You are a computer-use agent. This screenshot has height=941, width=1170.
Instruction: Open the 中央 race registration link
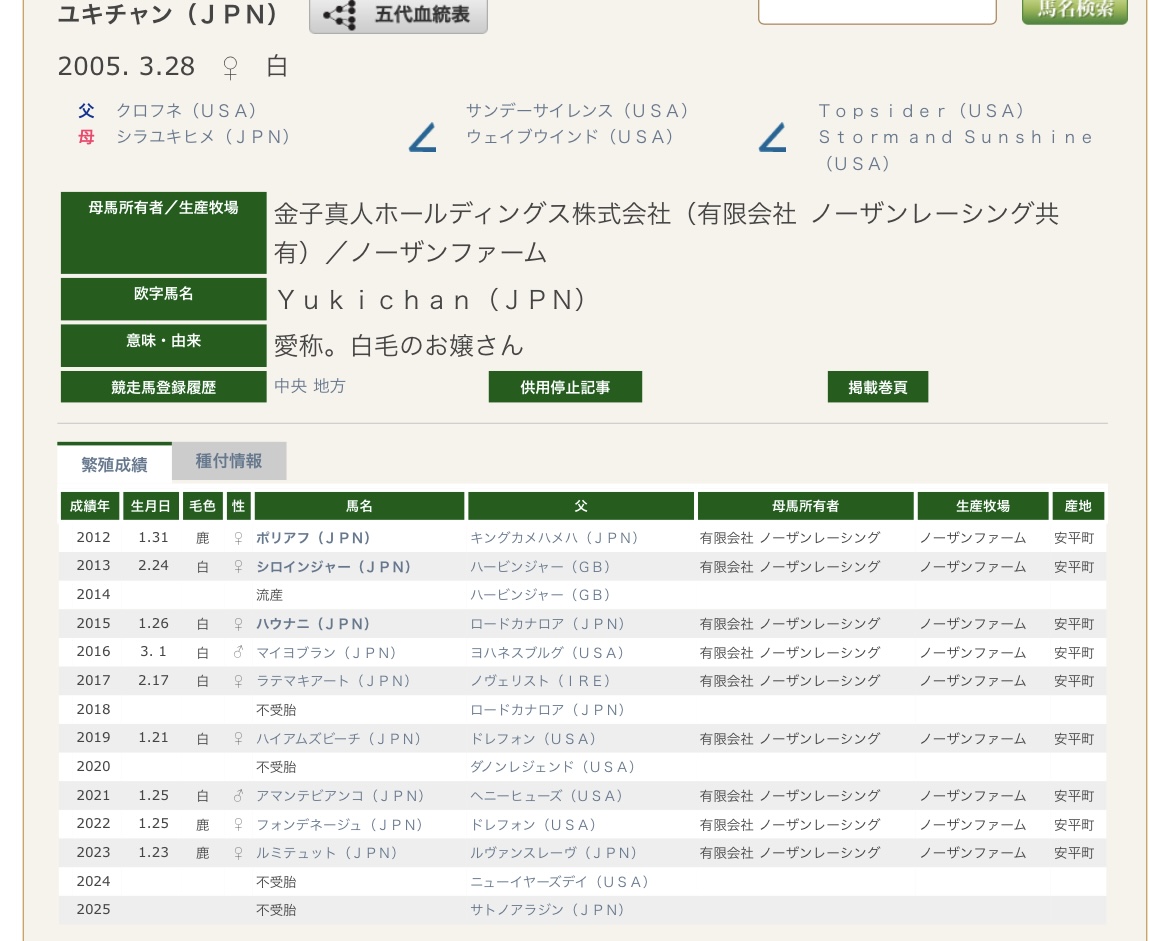tap(290, 386)
